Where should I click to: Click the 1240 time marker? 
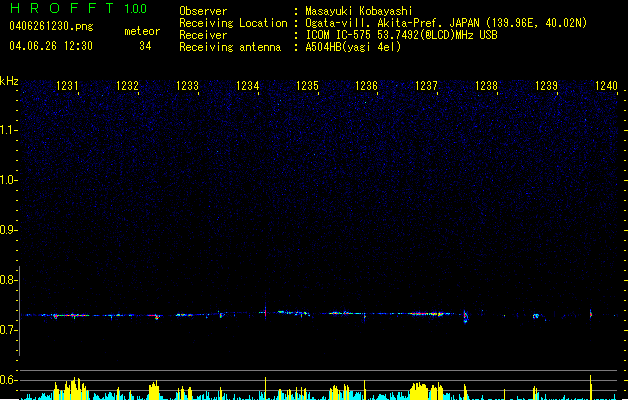pyautogui.click(x=606, y=86)
